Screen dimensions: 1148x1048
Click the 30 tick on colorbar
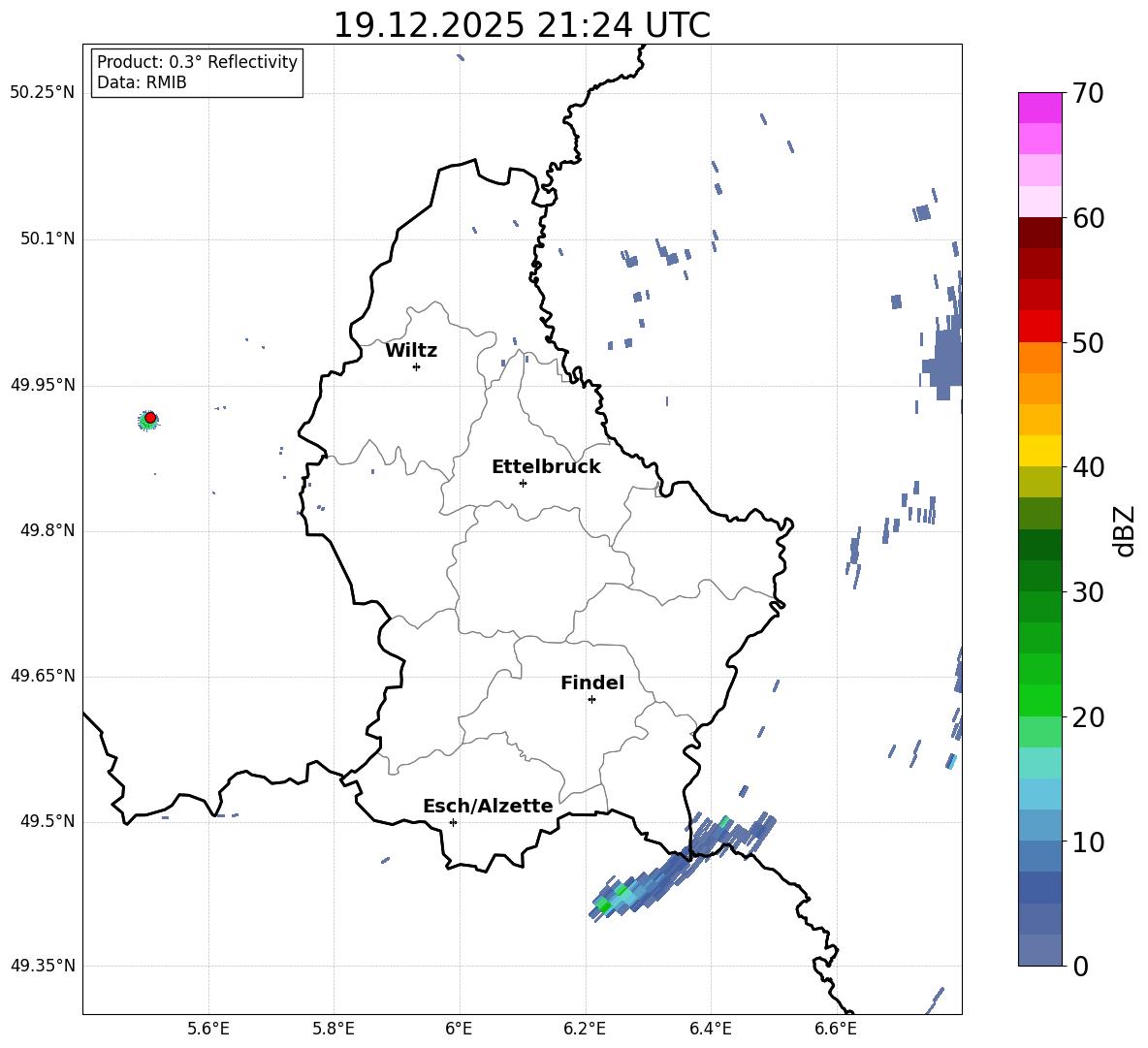1088,592
